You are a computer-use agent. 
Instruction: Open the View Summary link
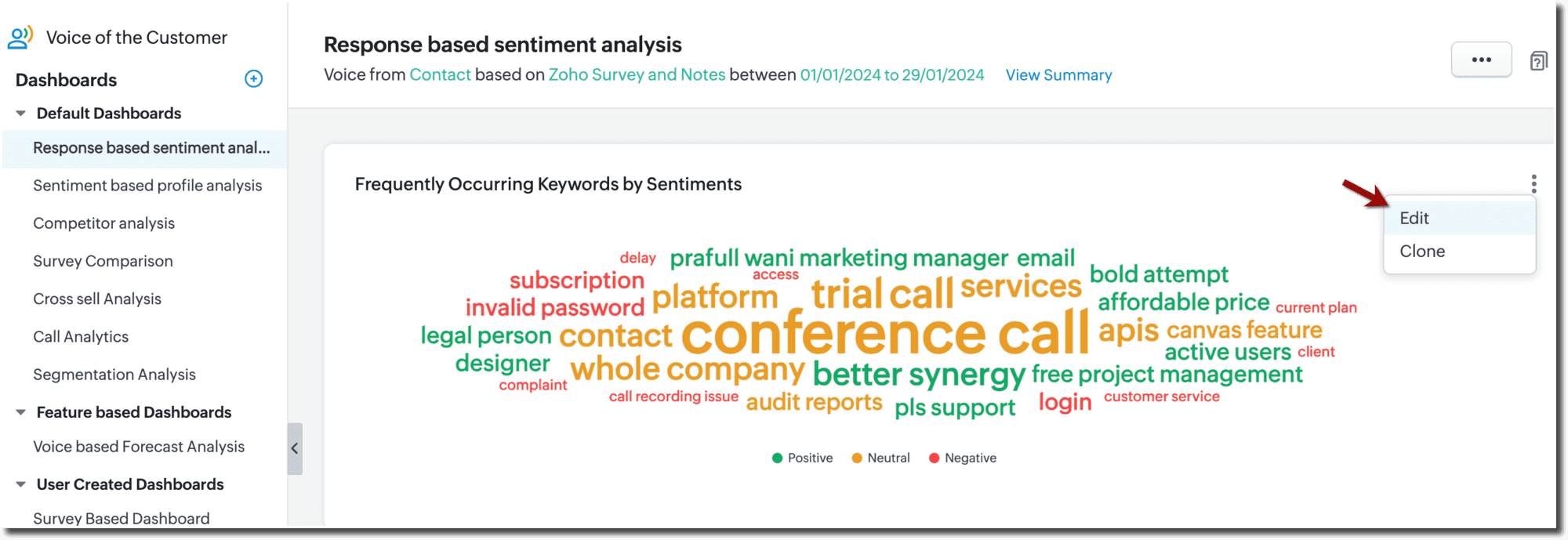click(x=1058, y=75)
